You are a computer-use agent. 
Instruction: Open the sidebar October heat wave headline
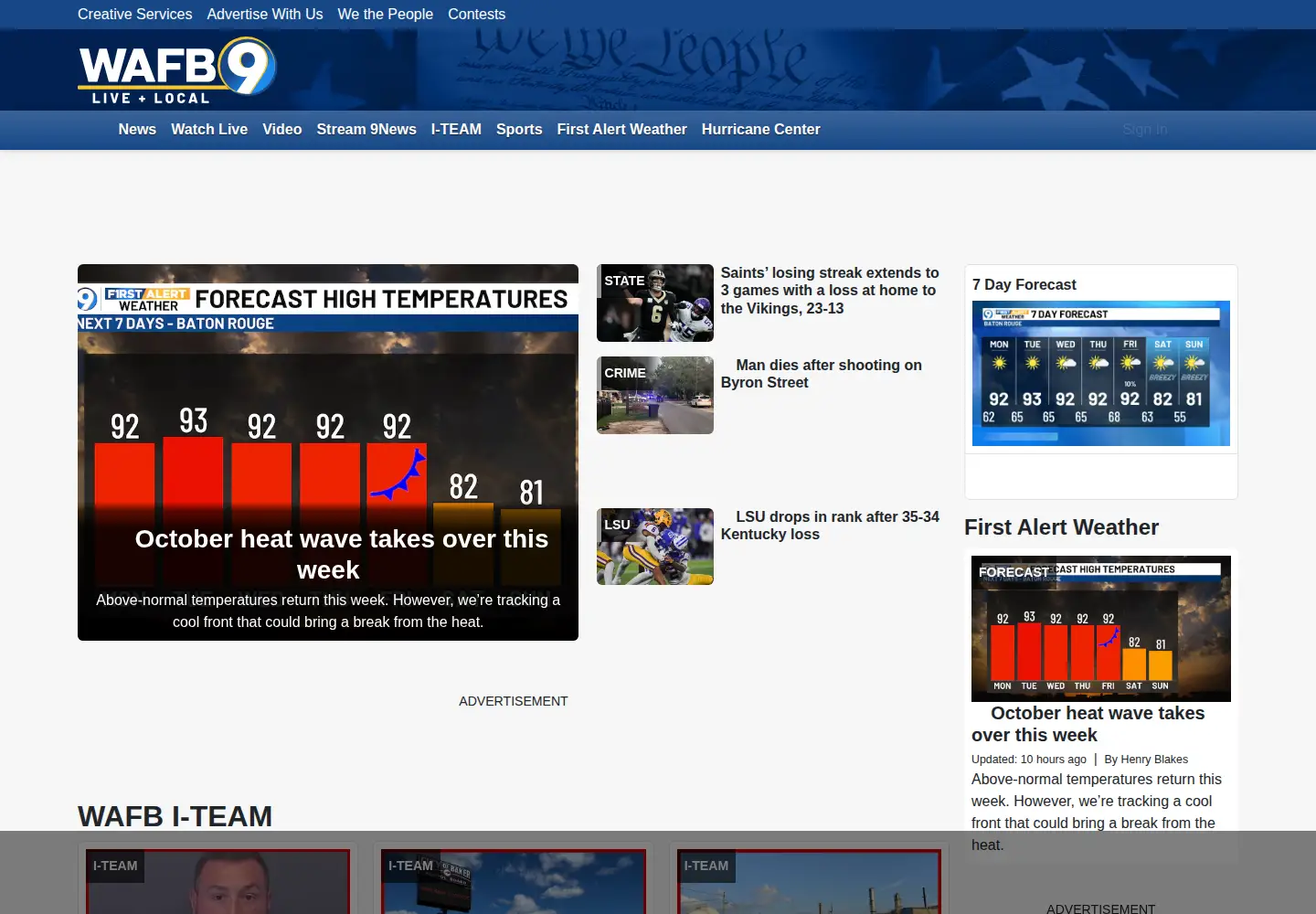coord(1088,724)
